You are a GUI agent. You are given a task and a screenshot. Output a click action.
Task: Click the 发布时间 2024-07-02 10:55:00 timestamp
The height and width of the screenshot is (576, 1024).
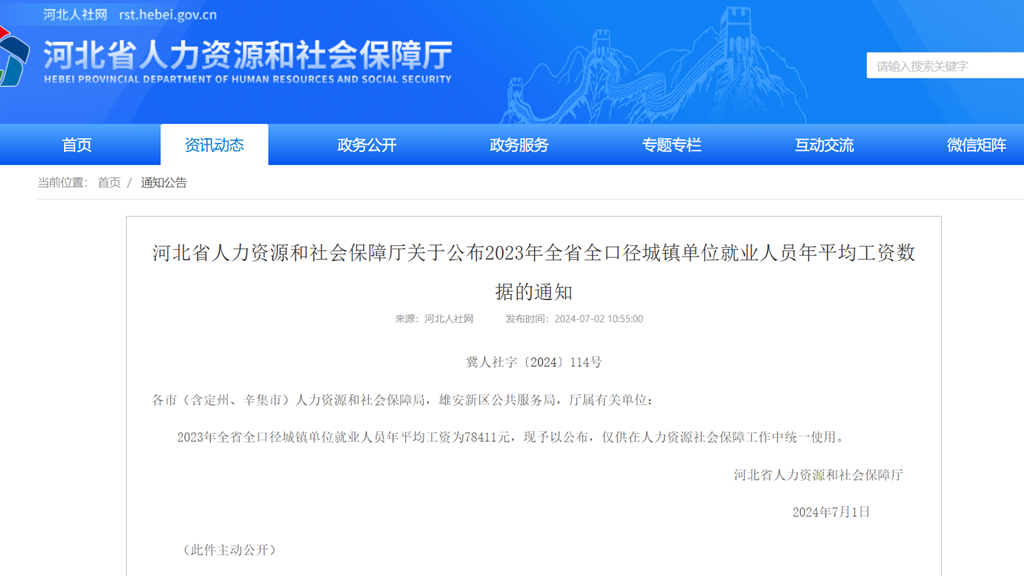pyautogui.click(x=574, y=319)
